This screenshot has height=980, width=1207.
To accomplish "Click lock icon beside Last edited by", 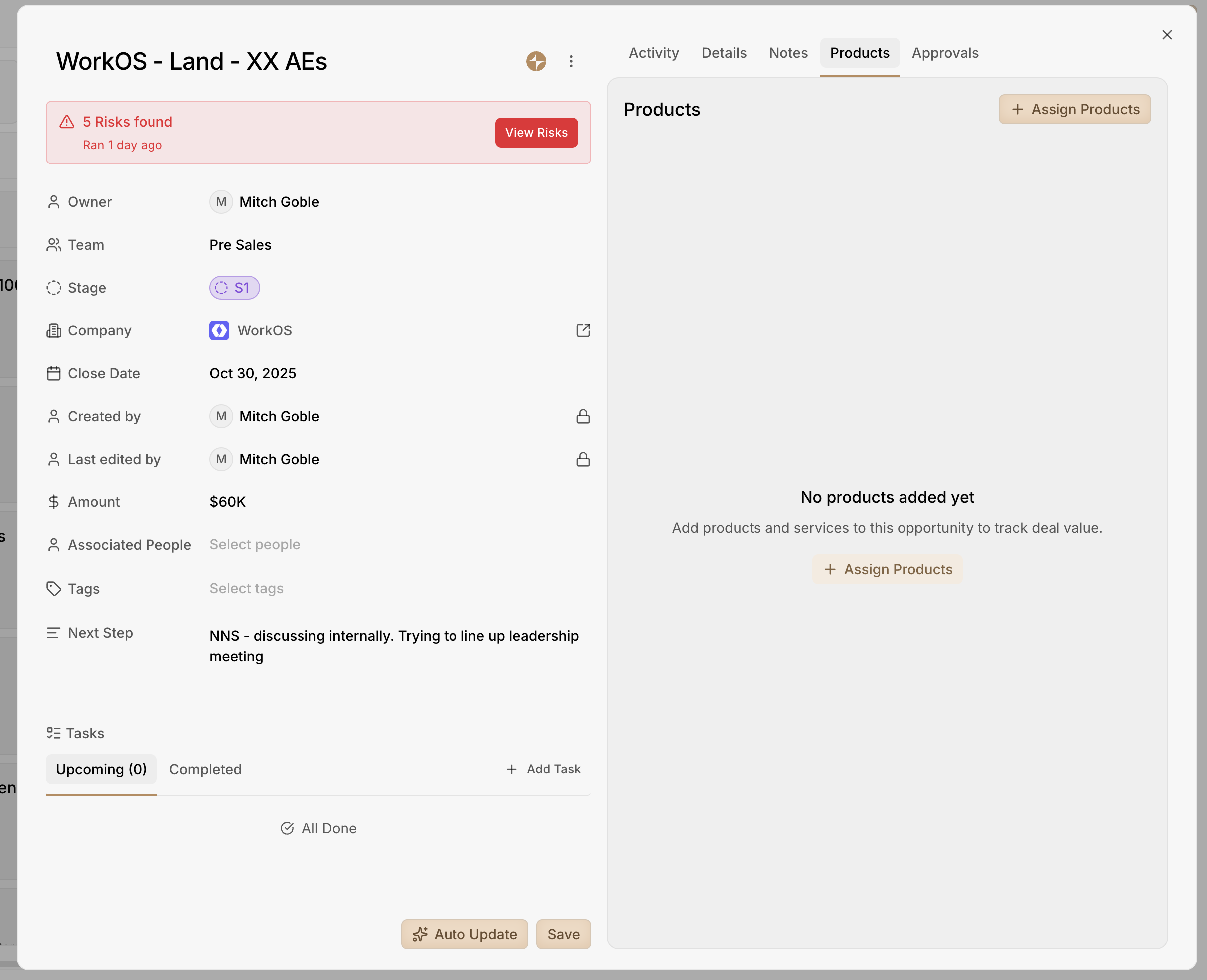I will click(x=583, y=459).
